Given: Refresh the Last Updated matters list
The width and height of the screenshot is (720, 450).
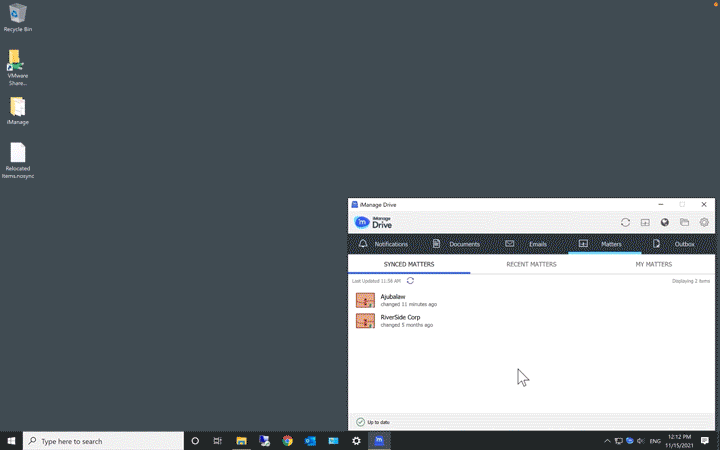Looking at the screenshot, I should pos(410,281).
